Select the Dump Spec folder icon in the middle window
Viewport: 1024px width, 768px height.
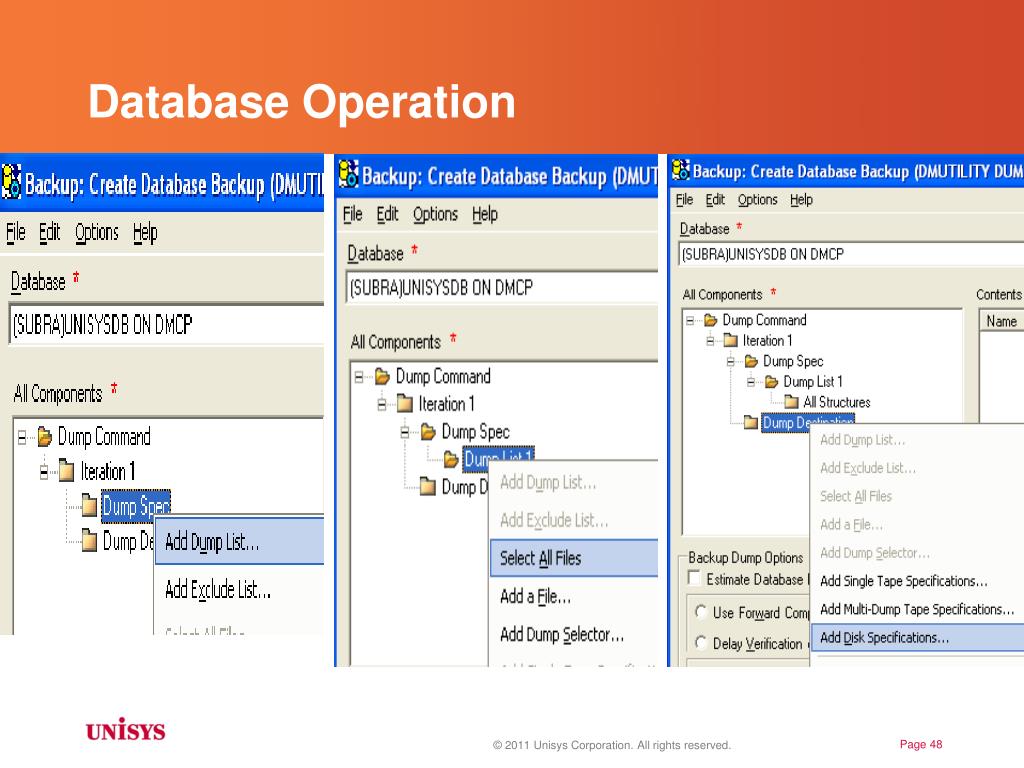click(428, 432)
